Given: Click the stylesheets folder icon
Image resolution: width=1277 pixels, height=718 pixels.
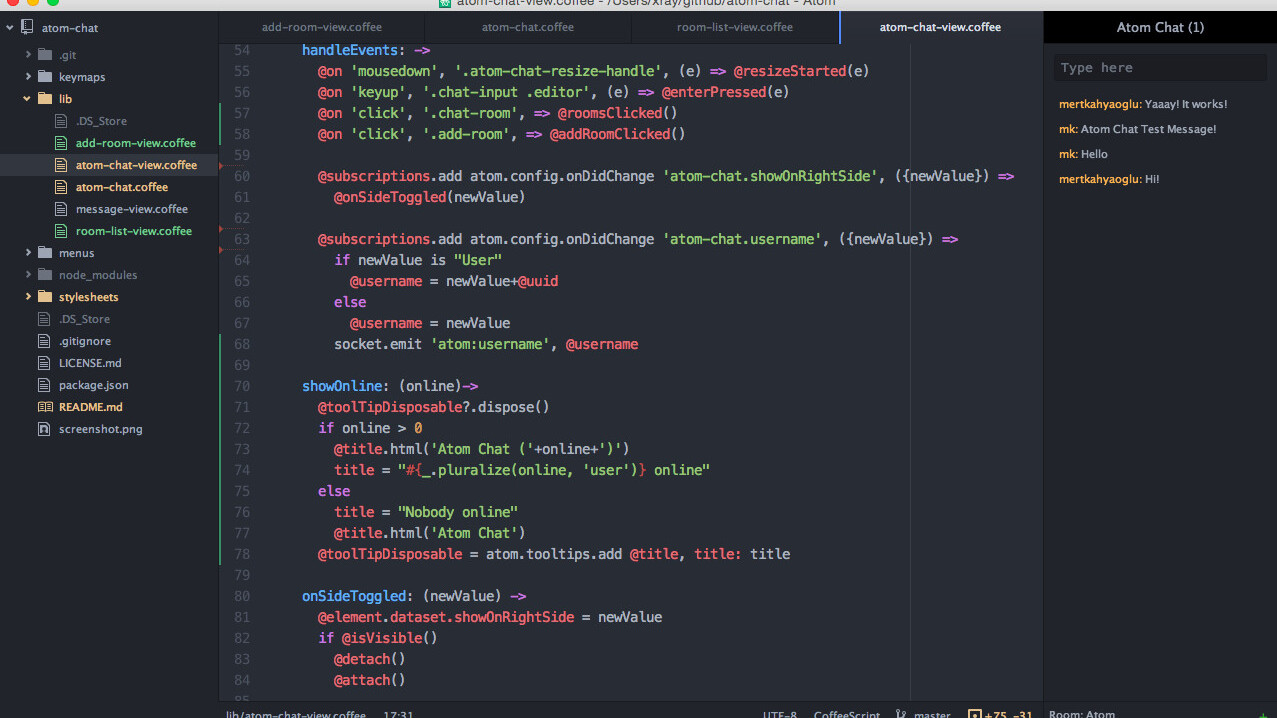Looking at the screenshot, I should coord(44,297).
